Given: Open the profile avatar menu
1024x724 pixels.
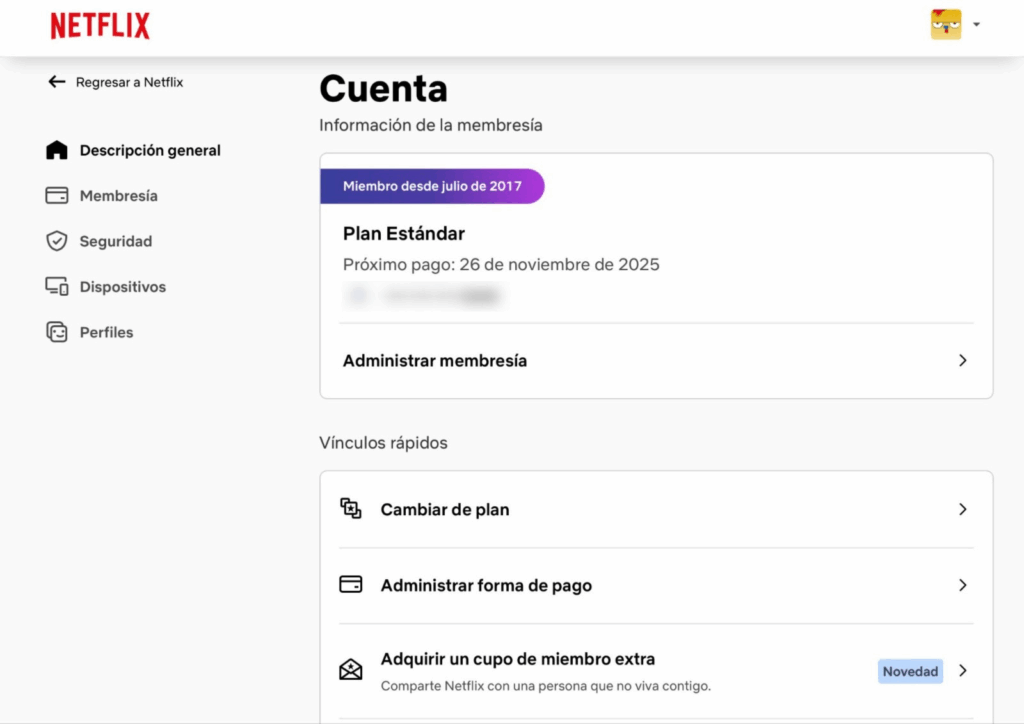Looking at the screenshot, I should click(x=945, y=25).
